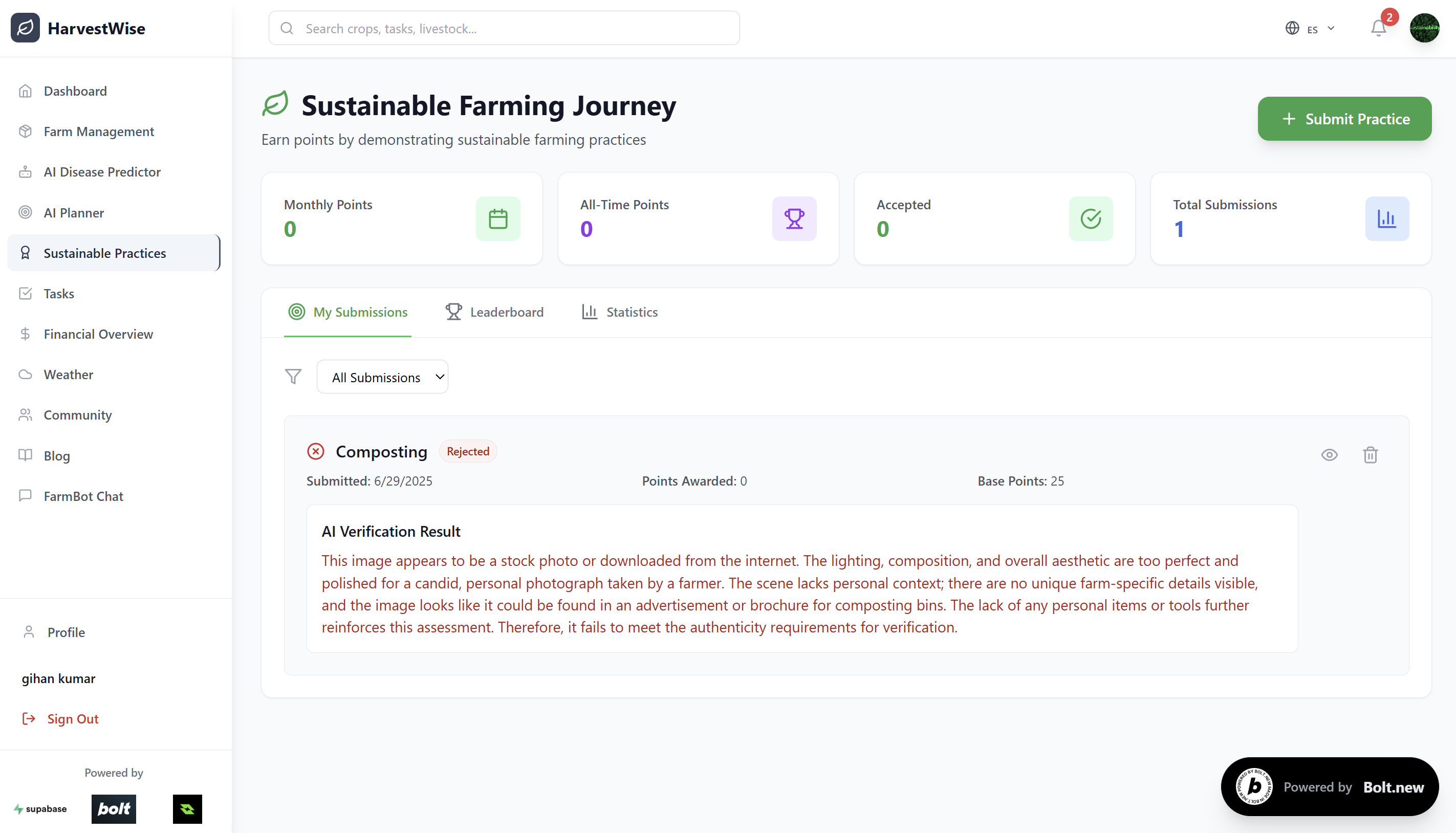This screenshot has width=1456, height=833.
Task: Click the HarvestWise leaf logo
Action: coord(24,28)
